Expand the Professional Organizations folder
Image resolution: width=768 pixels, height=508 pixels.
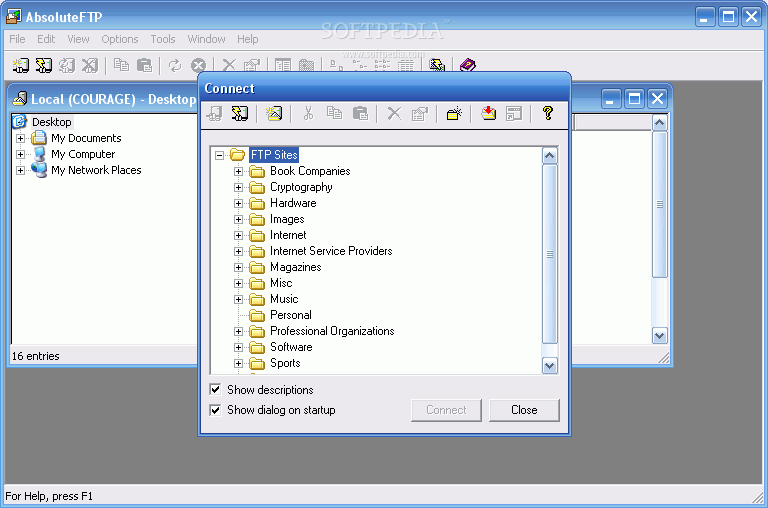[x=239, y=332]
